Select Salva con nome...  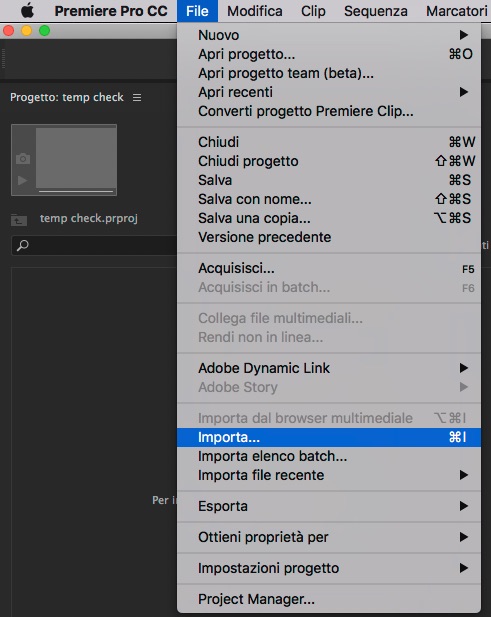(x=329, y=199)
